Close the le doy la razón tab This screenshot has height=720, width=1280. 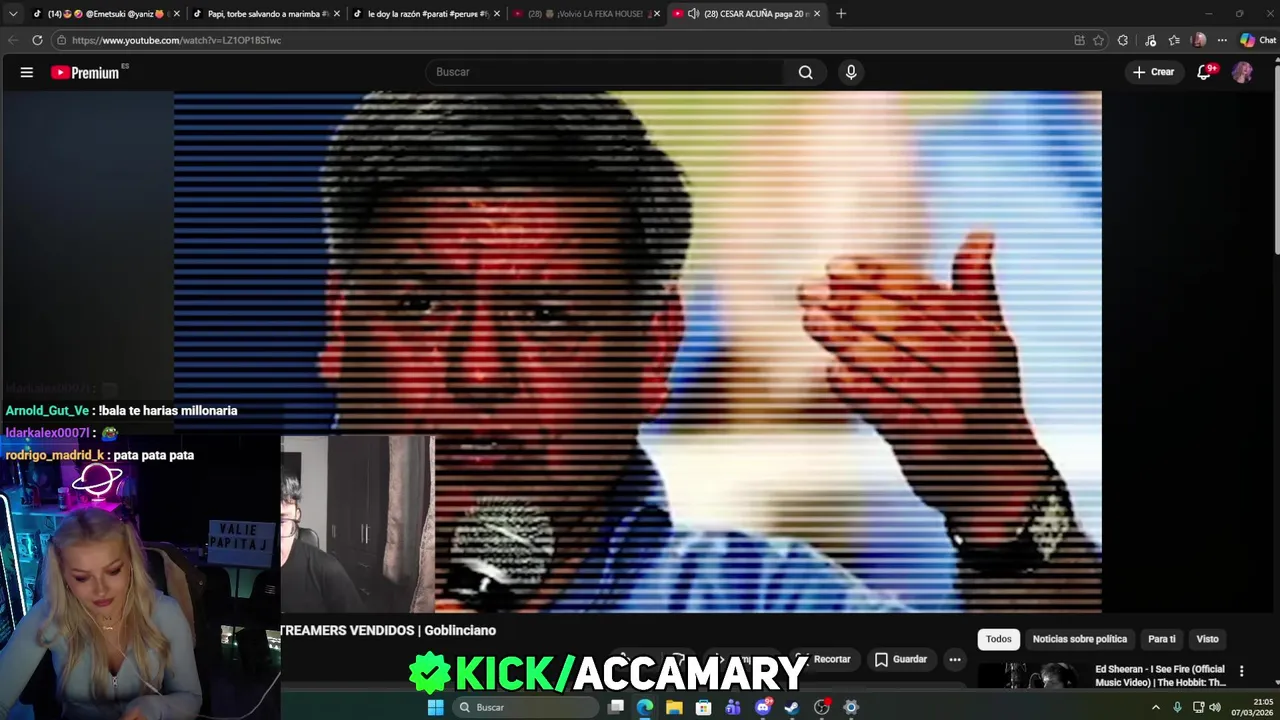(497, 14)
